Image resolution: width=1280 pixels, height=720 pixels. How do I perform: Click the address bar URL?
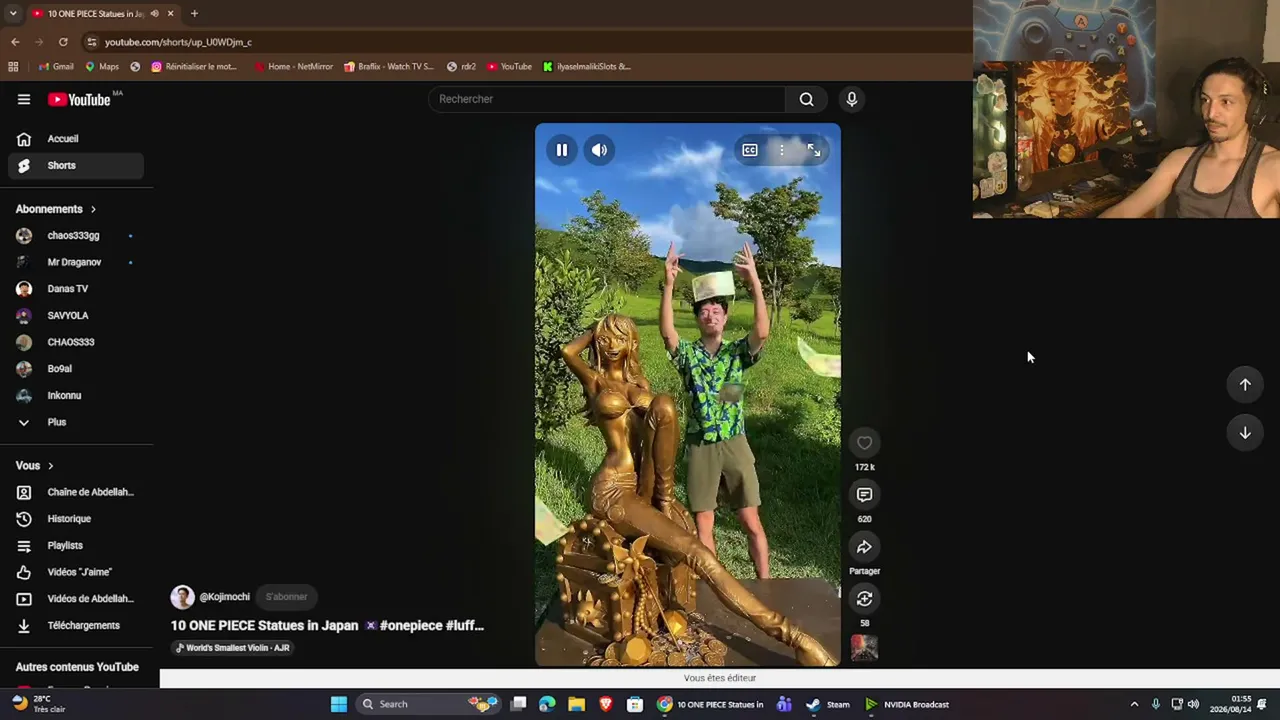178,42
